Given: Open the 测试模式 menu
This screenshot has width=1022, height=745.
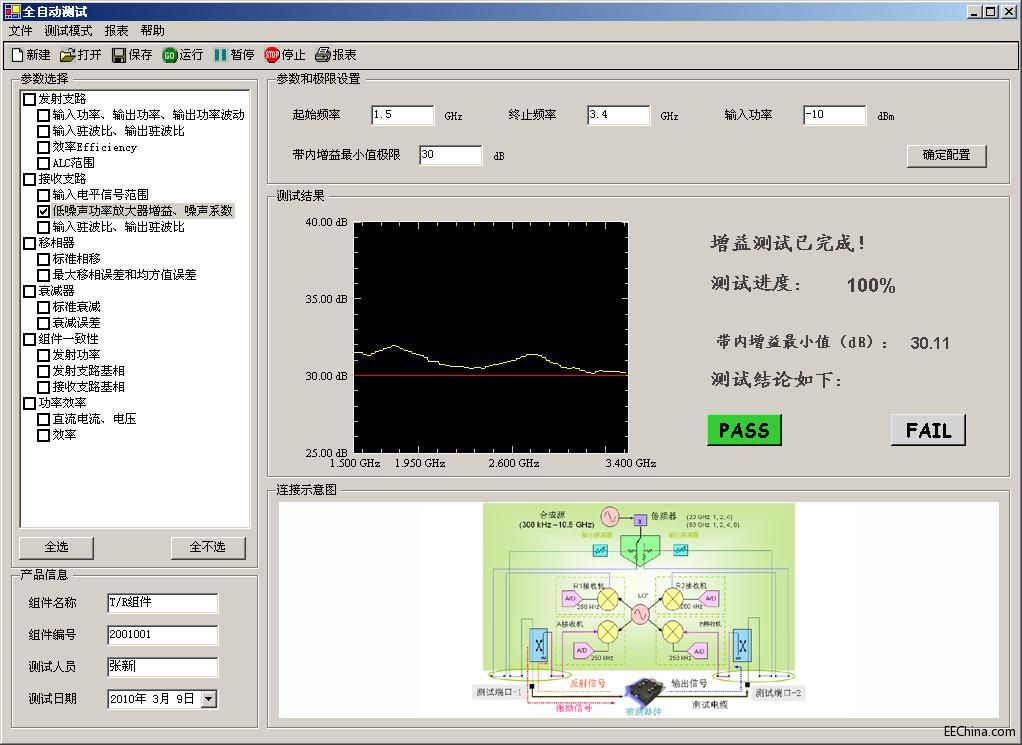Looking at the screenshot, I should point(68,31).
